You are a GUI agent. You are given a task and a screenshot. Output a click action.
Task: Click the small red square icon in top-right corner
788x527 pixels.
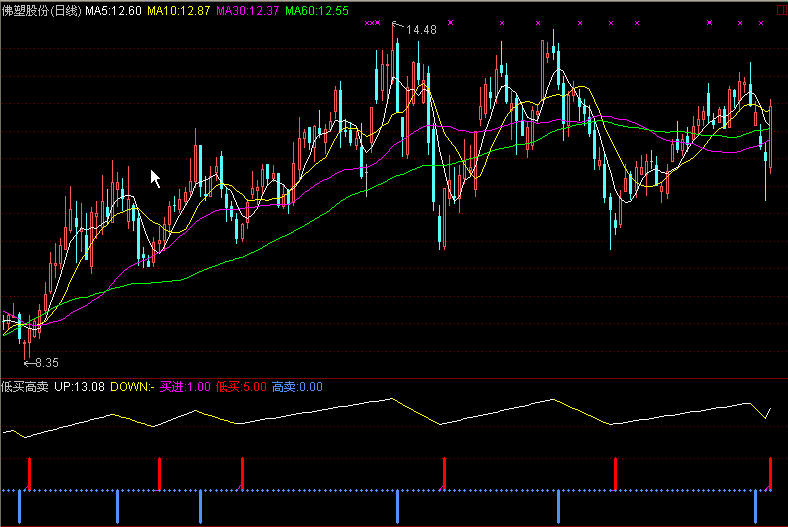click(x=781, y=8)
